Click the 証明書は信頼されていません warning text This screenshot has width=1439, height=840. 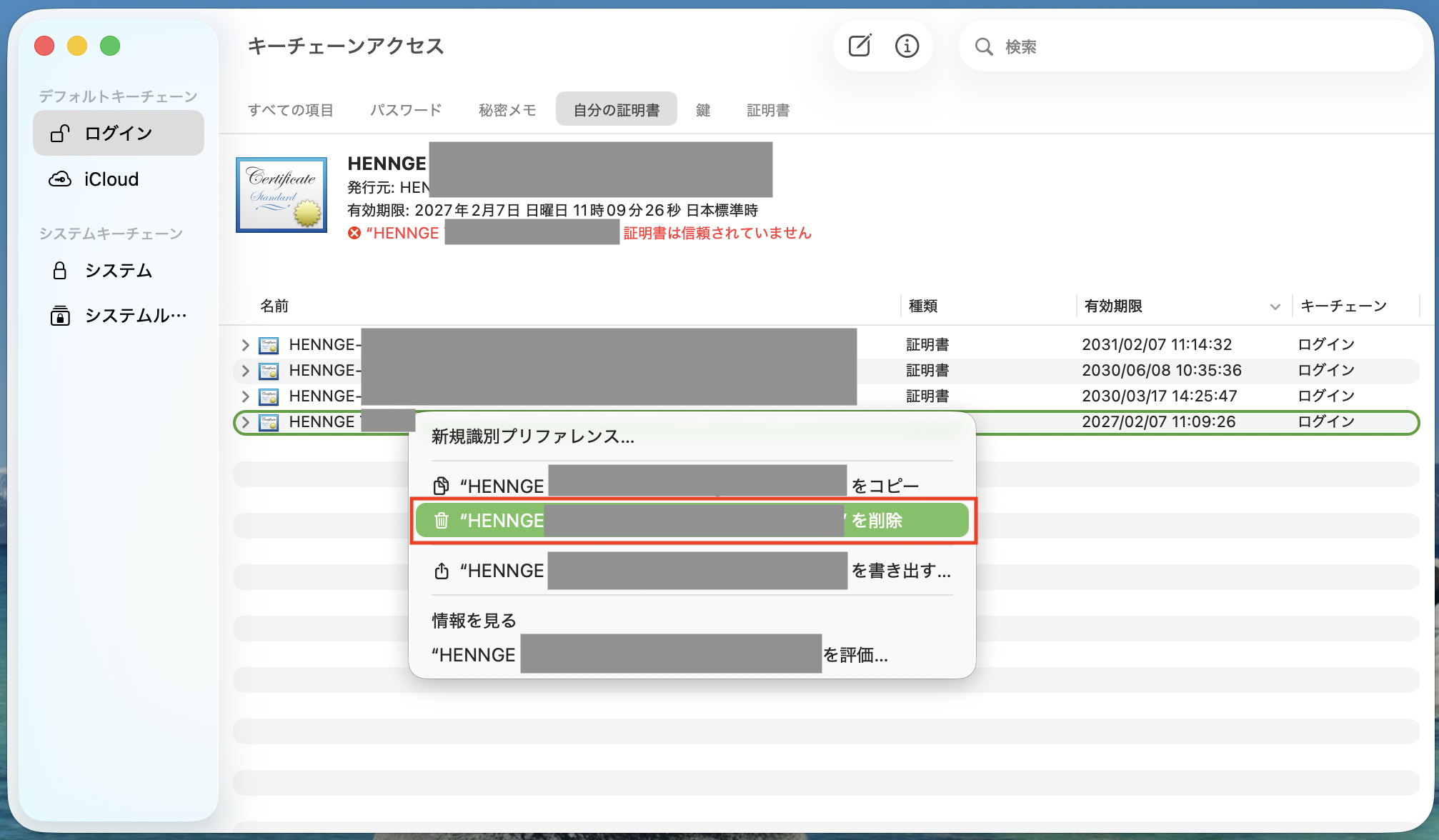point(717,233)
